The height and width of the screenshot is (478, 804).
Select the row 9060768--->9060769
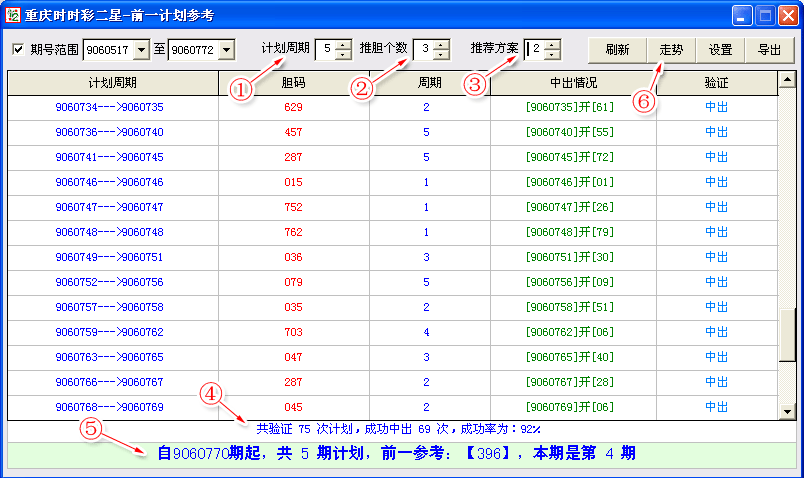click(393, 408)
